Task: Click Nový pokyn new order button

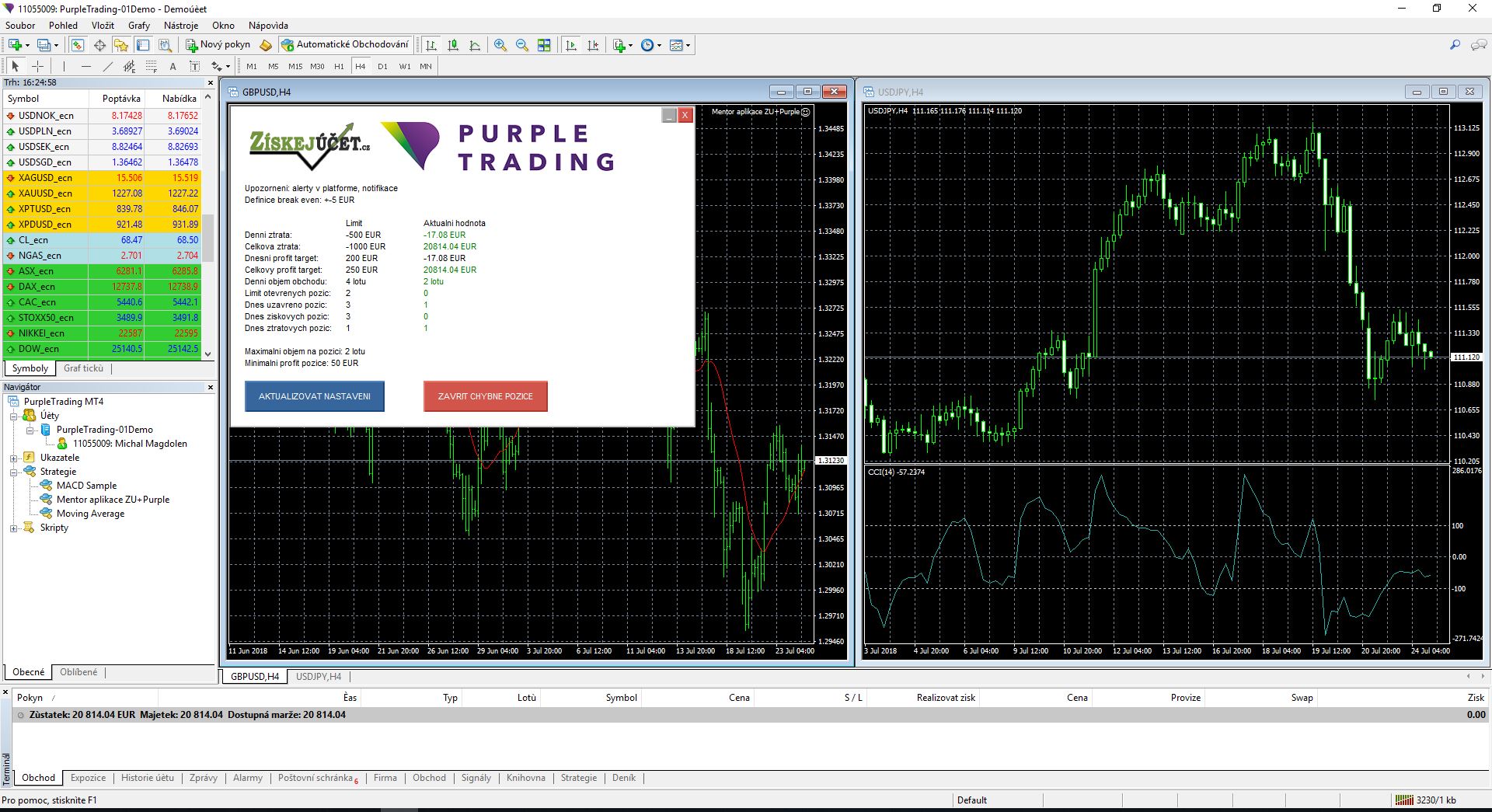Action: 218,45
